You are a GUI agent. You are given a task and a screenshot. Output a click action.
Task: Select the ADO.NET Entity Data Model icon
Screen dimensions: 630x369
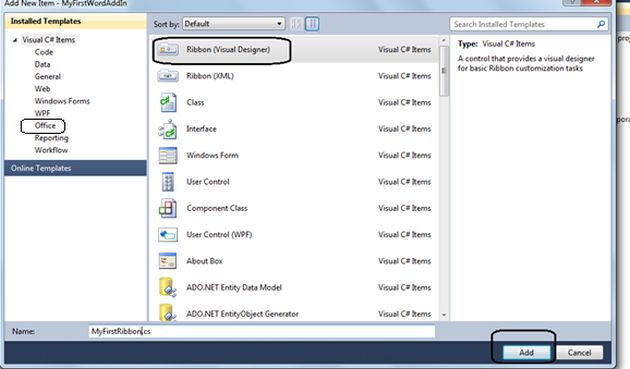pyautogui.click(x=168, y=287)
